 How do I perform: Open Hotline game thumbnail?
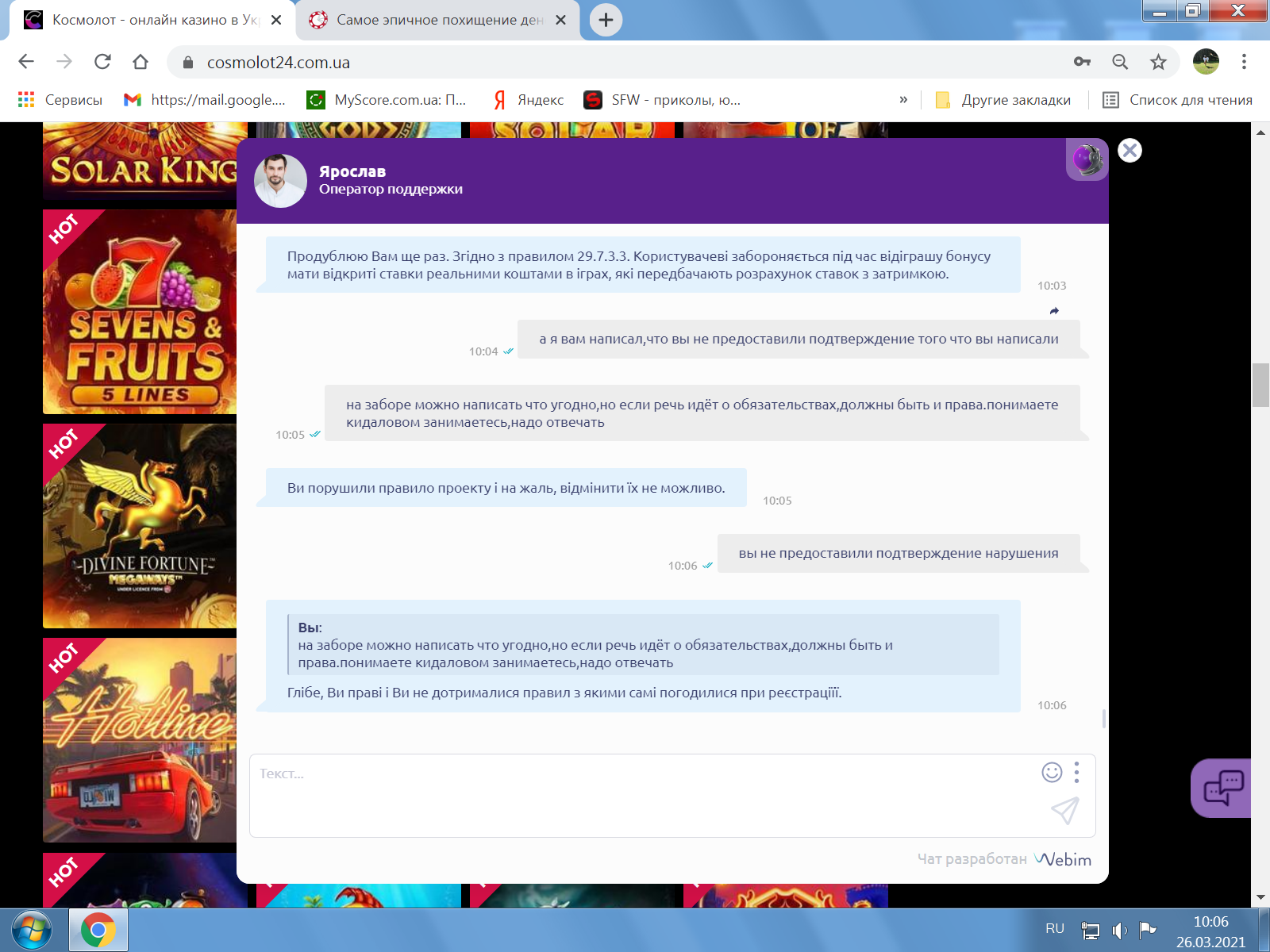tap(140, 740)
